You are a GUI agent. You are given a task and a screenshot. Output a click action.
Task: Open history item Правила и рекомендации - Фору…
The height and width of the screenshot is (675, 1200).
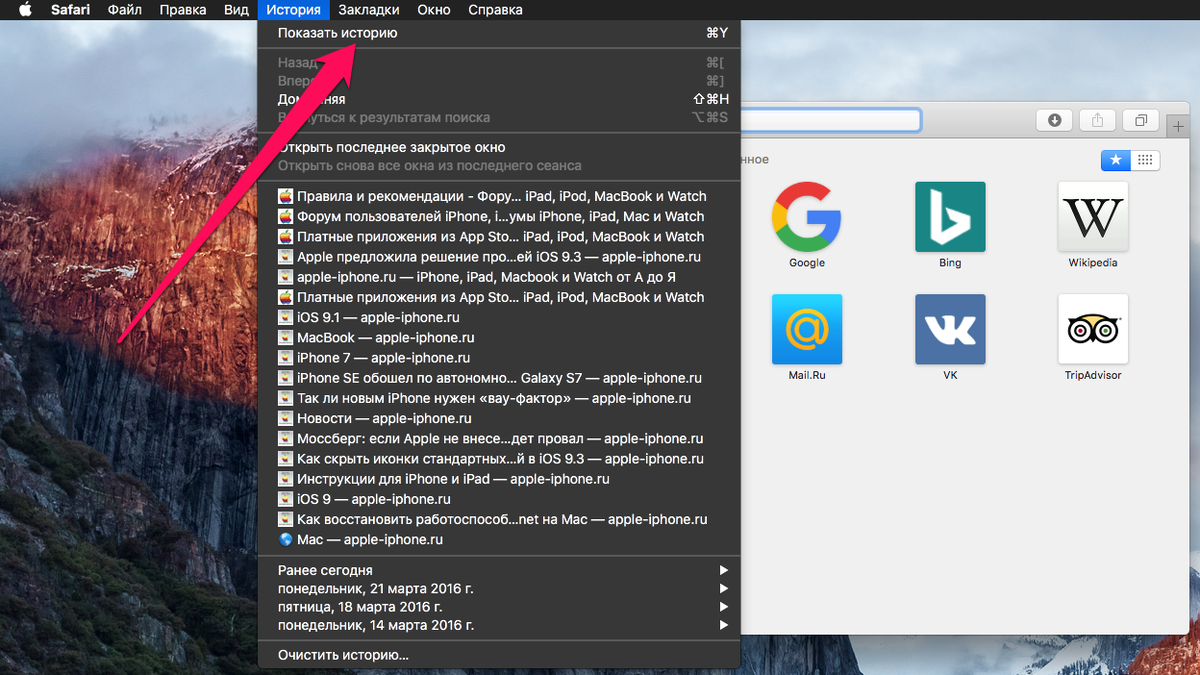click(x=499, y=196)
